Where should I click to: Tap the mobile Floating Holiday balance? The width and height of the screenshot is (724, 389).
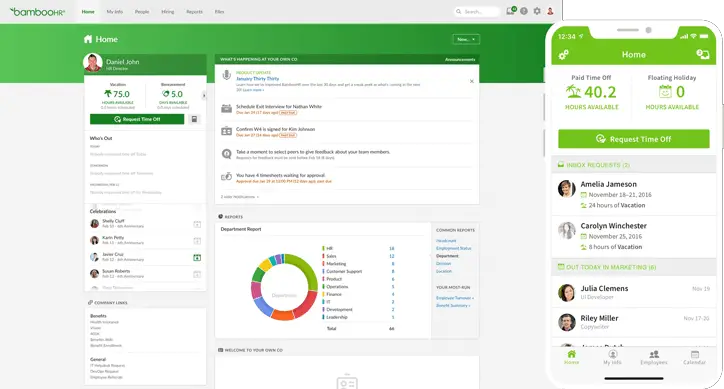[x=672, y=92]
